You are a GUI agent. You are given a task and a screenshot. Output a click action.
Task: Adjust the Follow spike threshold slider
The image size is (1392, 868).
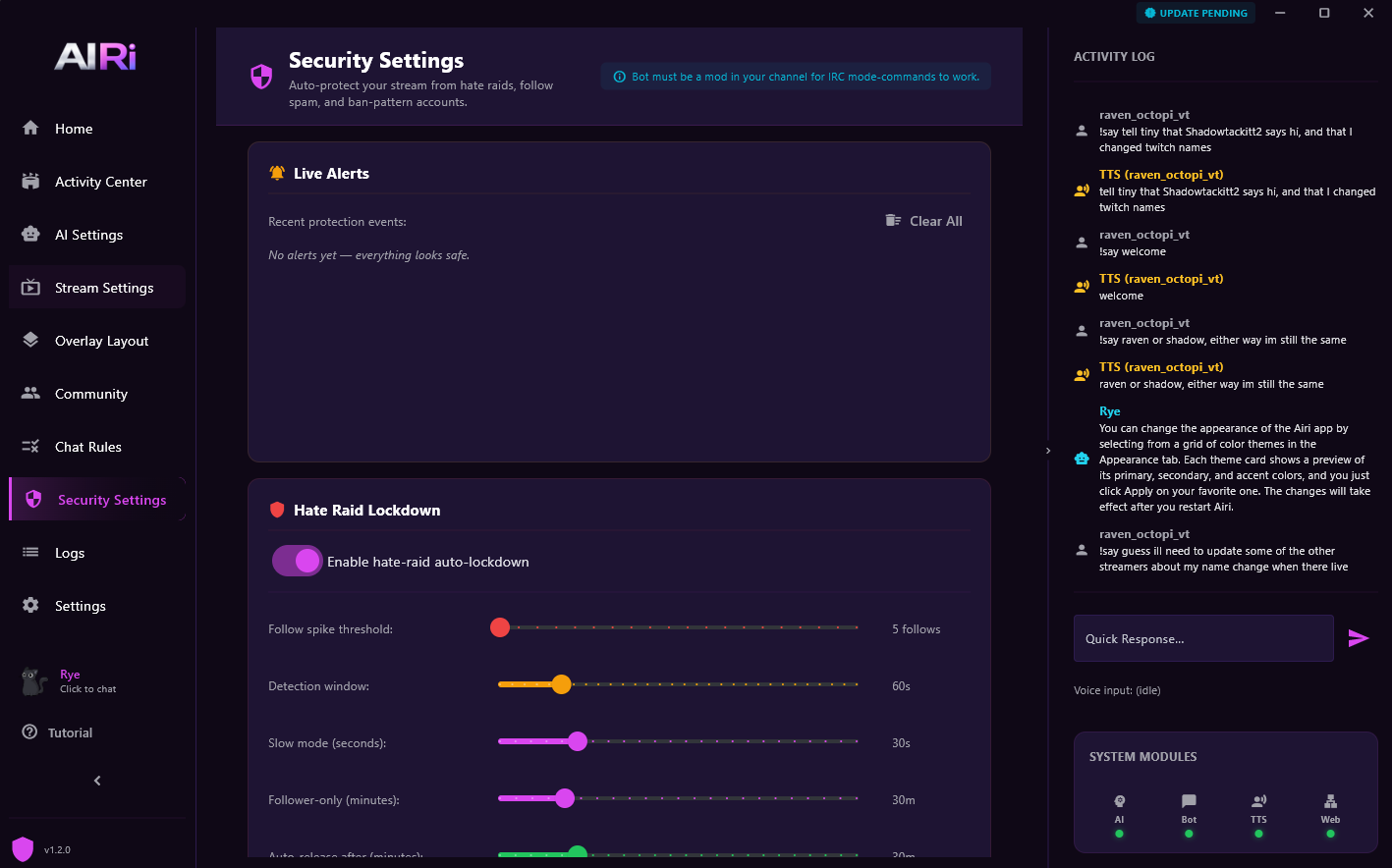click(x=500, y=627)
